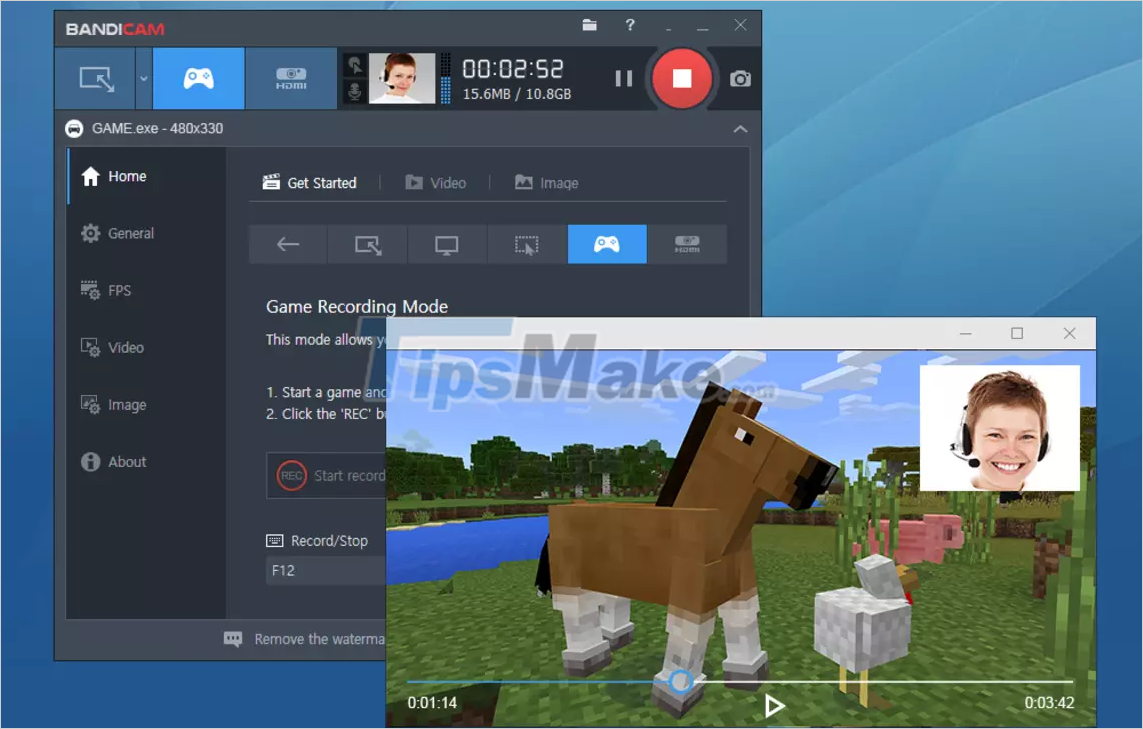Select the Fullscreen monitor recording mode
The width and height of the screenshot is (1143, 729).
(447, 244)
